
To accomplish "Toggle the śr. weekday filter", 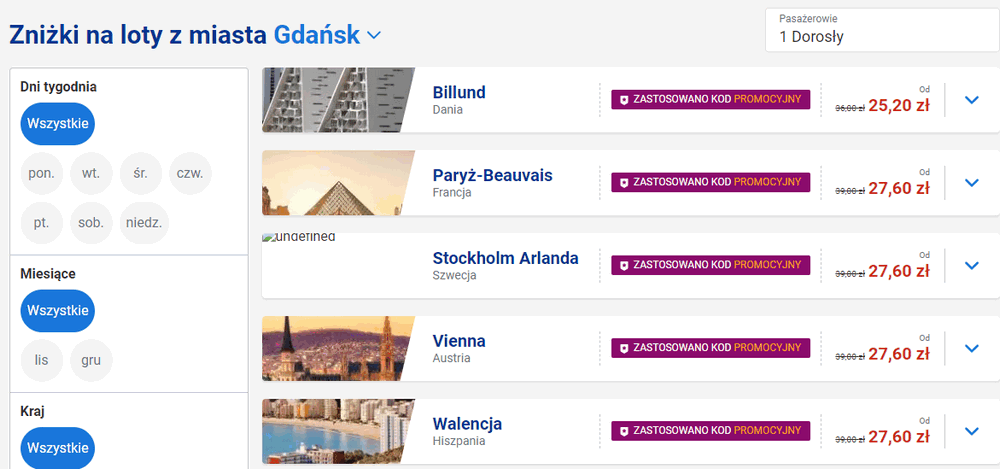I will 140,173.
